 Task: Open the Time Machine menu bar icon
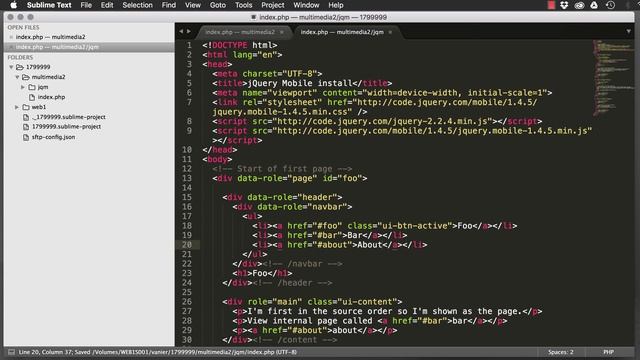pyautogui.click(x=610, y=5)
